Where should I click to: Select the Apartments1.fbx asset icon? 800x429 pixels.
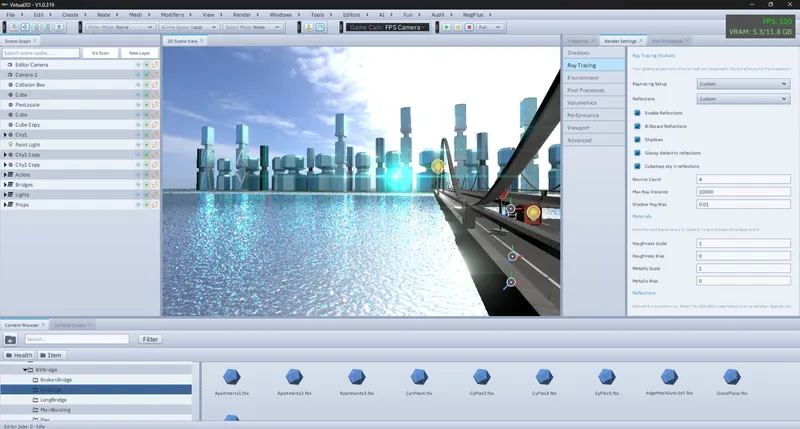pos(232,377)
